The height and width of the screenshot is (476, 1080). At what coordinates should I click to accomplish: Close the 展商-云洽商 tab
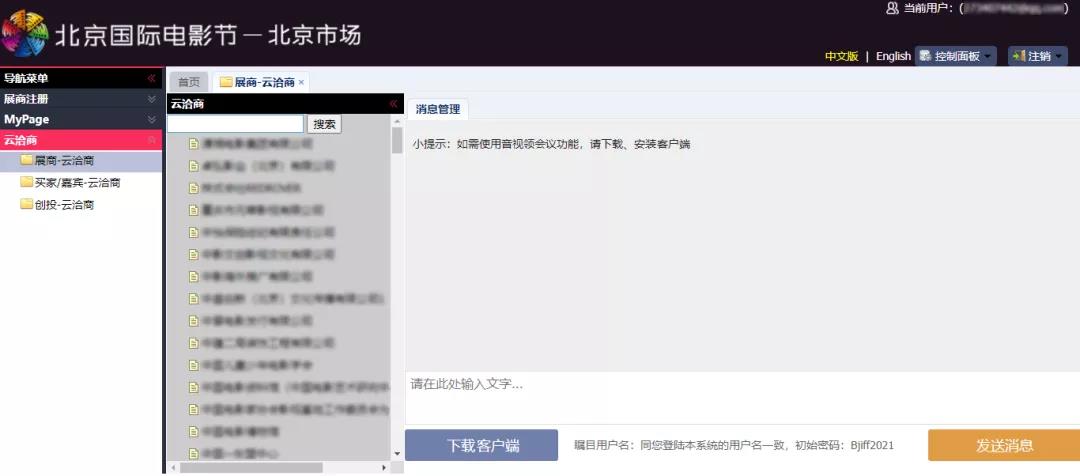click(x=301, y=83)
